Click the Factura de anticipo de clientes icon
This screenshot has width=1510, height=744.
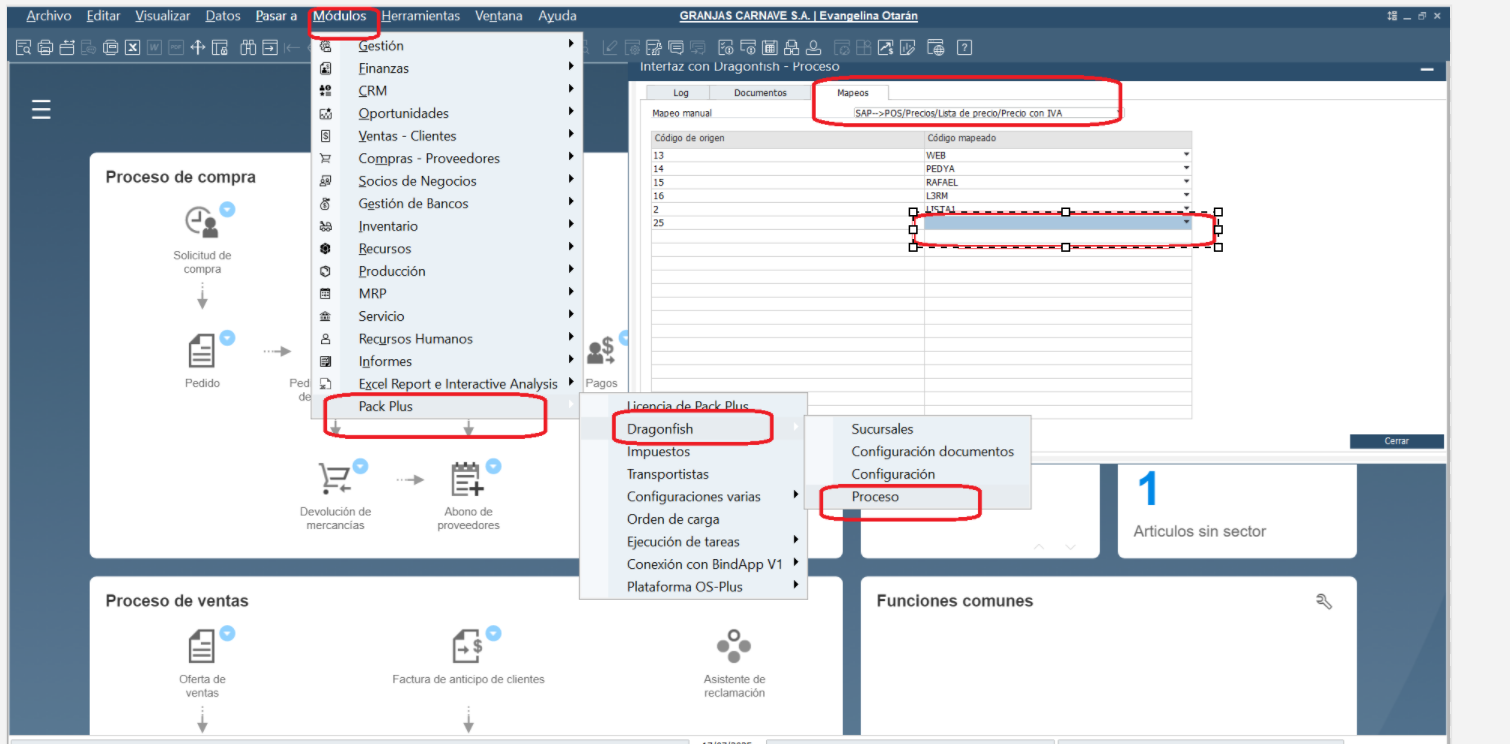[x=467, y=646]
